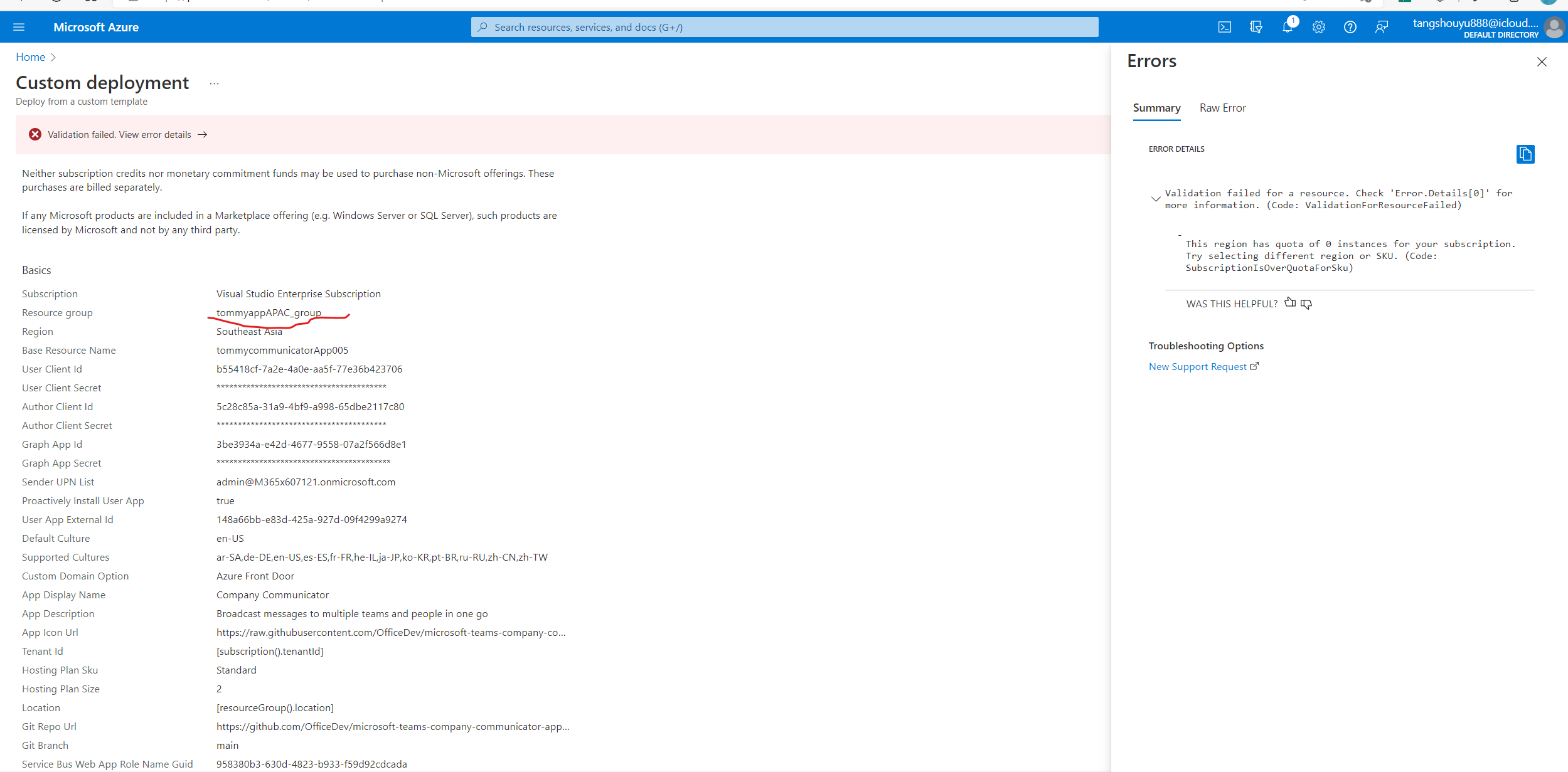Collapse the ValidationForResourceFailed error with its chevron
This screenshot has height=772, width=1568.
click(1156, 198)
